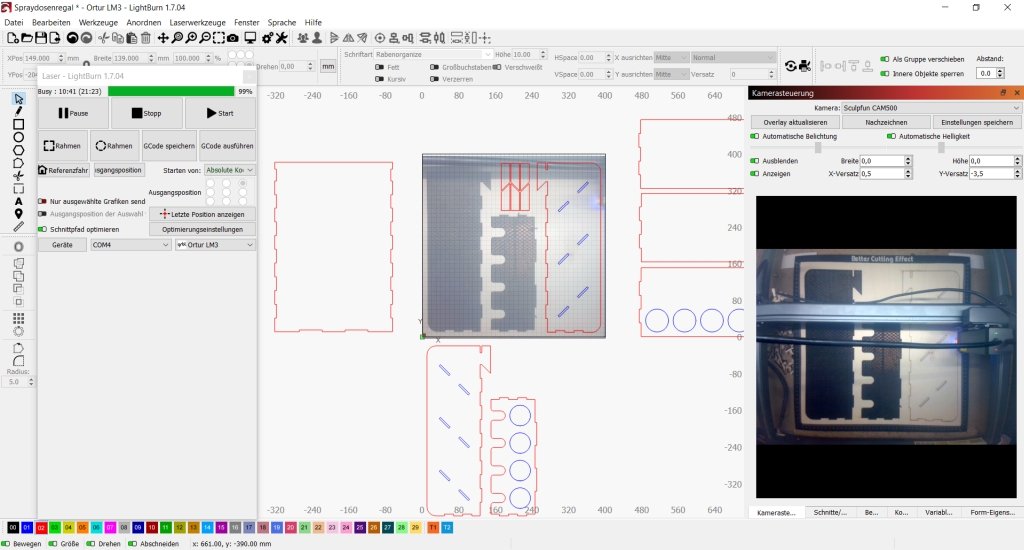This screenshot has width=1024, height=550.
Task: Open 'Starten von' Absolute Koords dropdown
Action: tap(229, 170)
